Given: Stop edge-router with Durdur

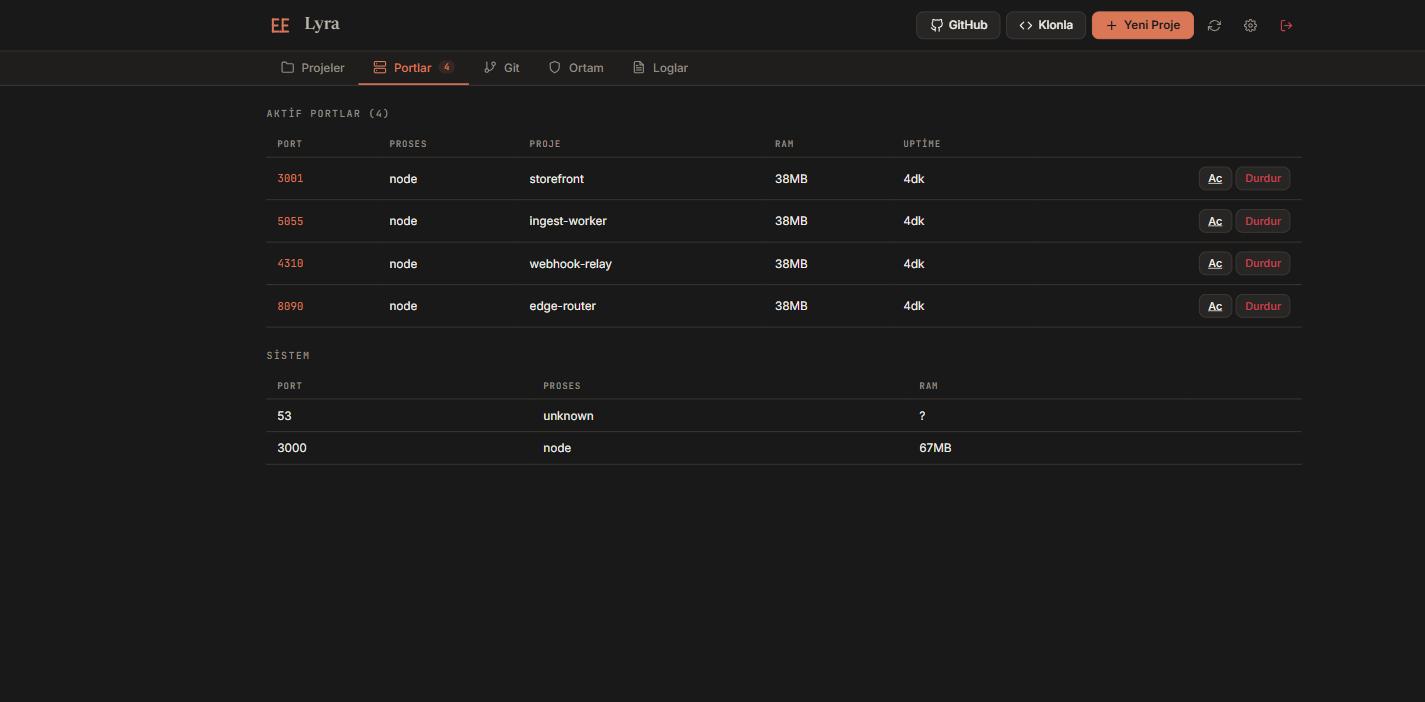Looking at the screenshot, I should (1263, 306).
